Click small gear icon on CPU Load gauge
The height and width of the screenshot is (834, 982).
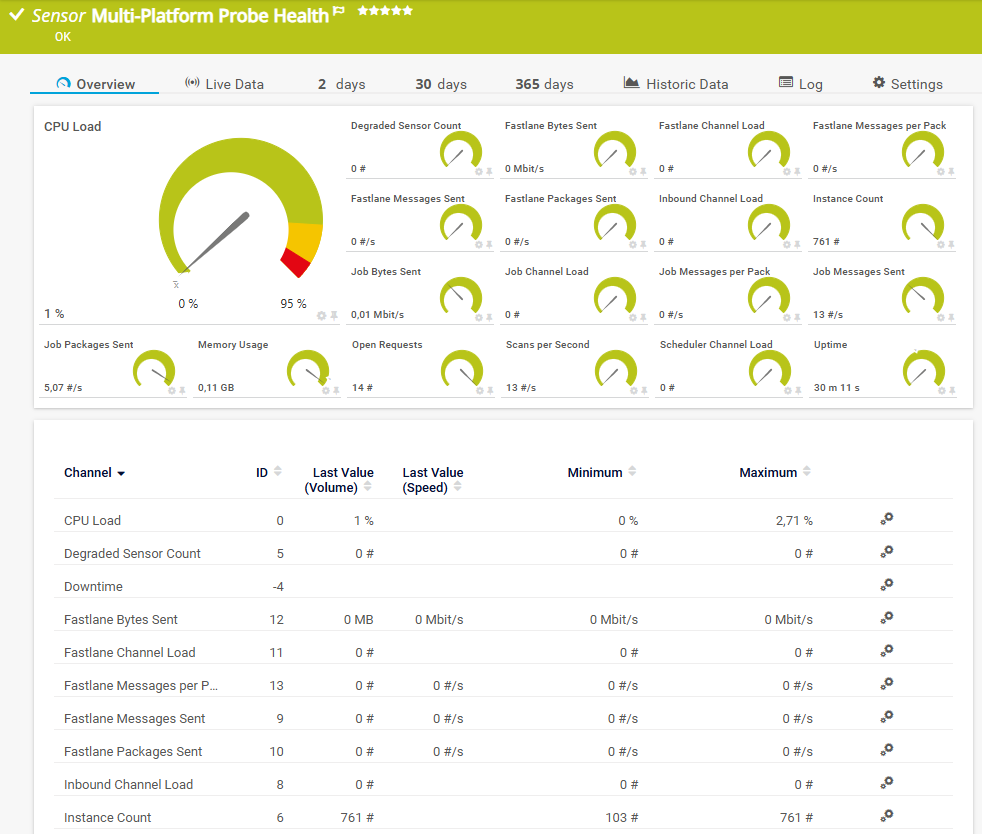(x=322, y=316)
